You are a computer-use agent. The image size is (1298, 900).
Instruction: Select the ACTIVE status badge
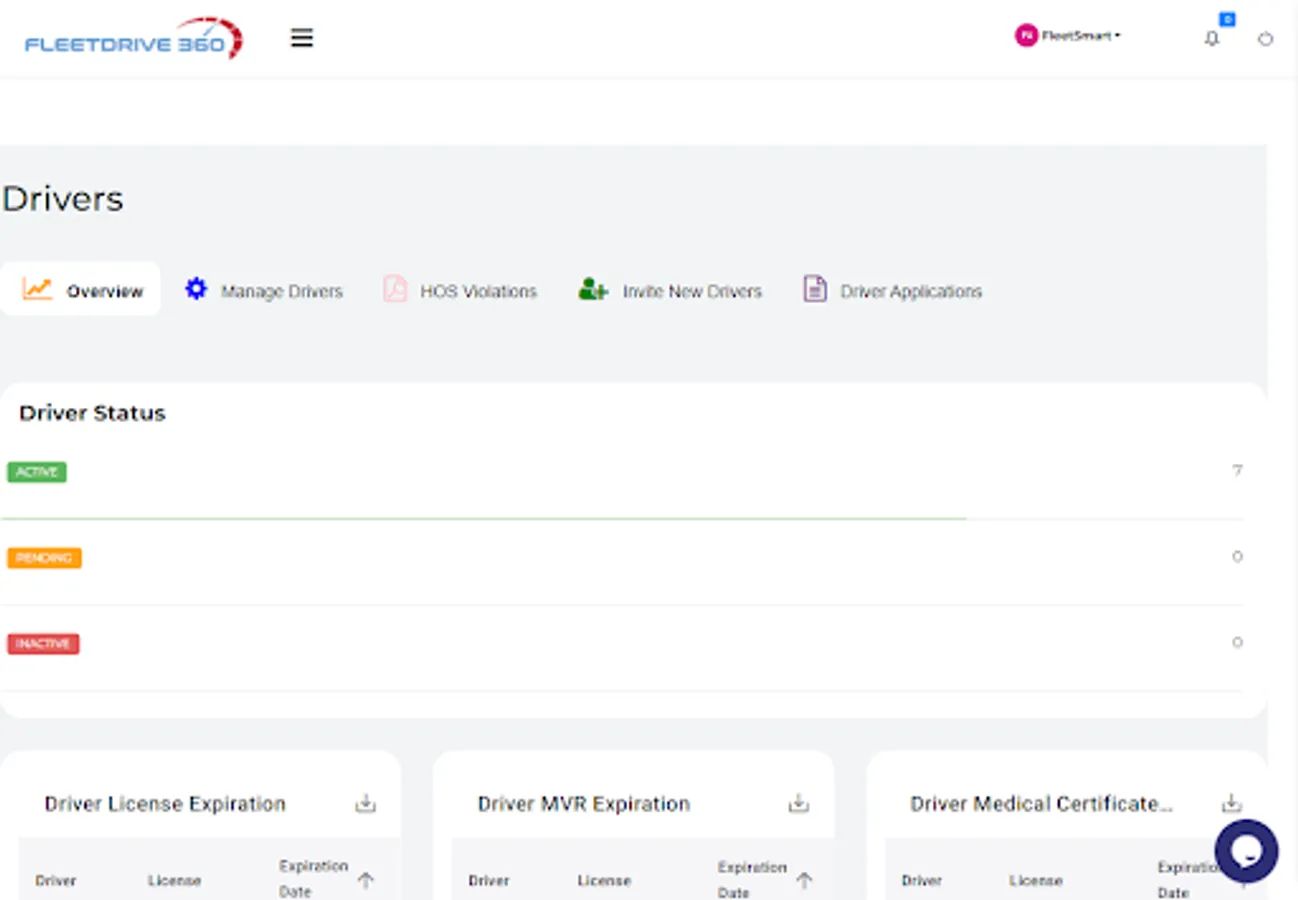(36, 471)
